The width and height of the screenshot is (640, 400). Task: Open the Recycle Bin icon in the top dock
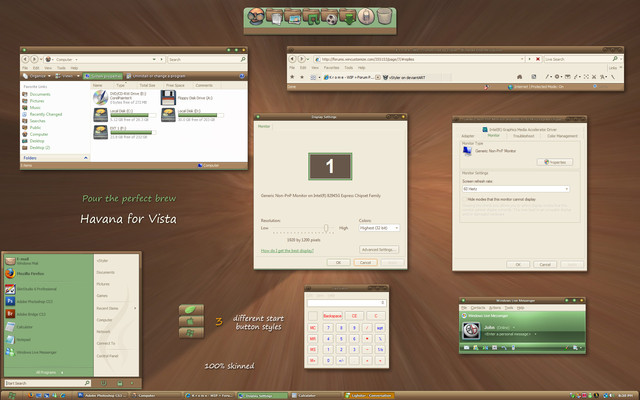(384, 17)
